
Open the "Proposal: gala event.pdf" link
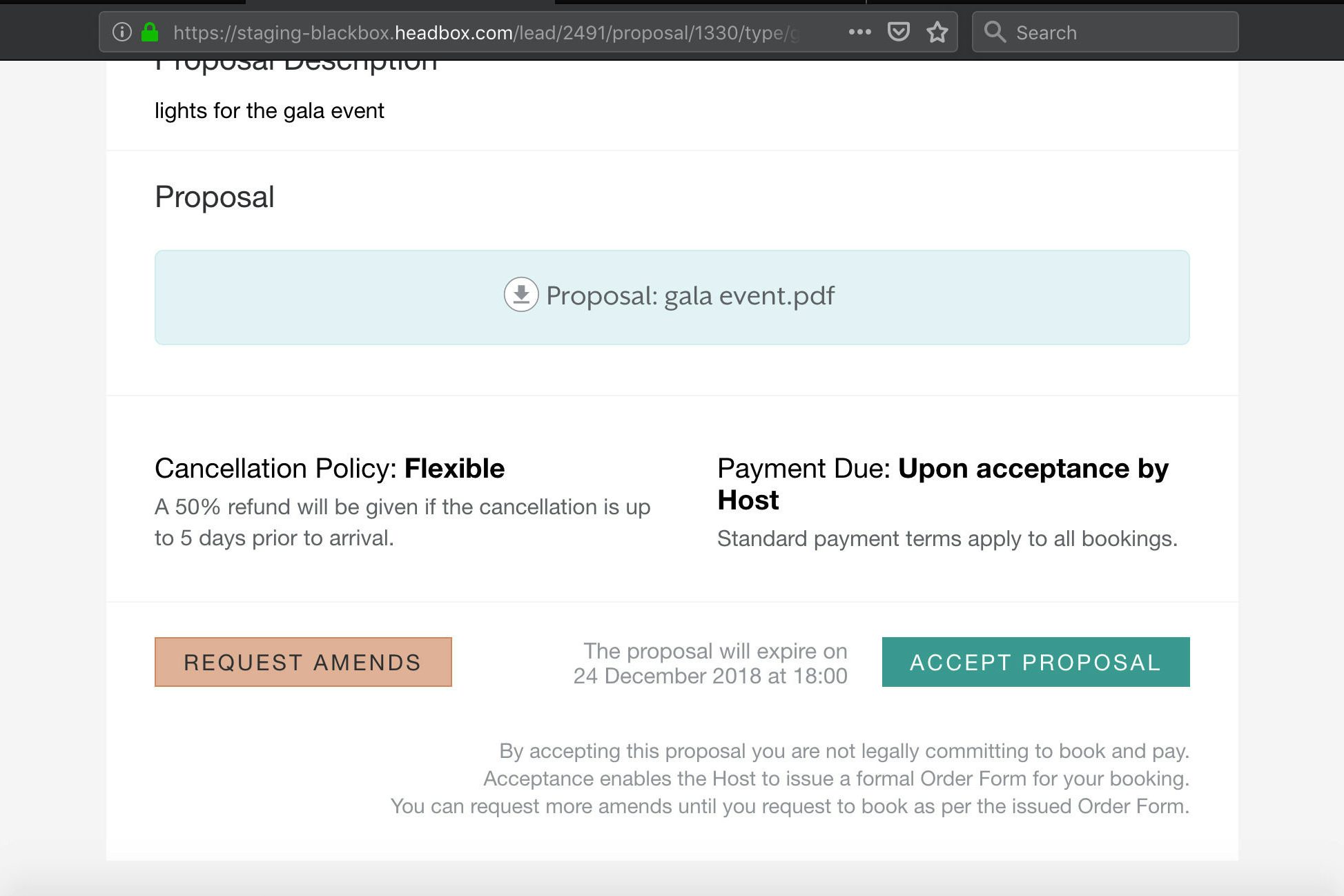tap(690, 296)
